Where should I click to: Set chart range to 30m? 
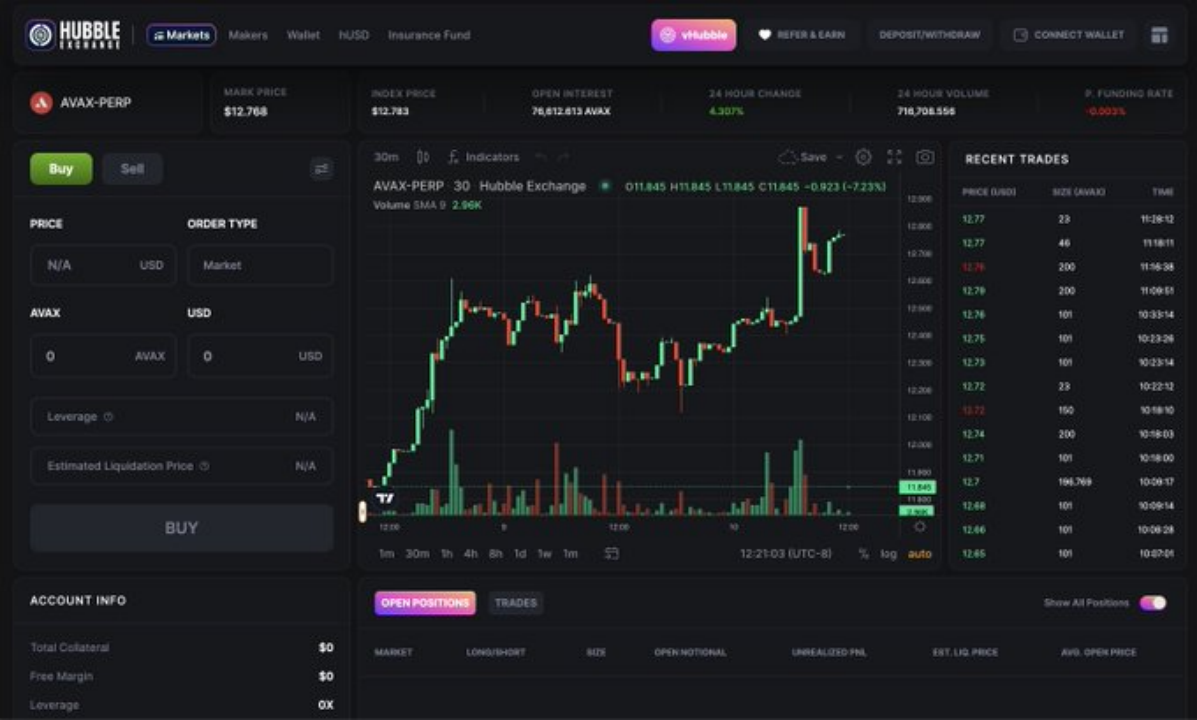tap(417, 554)
